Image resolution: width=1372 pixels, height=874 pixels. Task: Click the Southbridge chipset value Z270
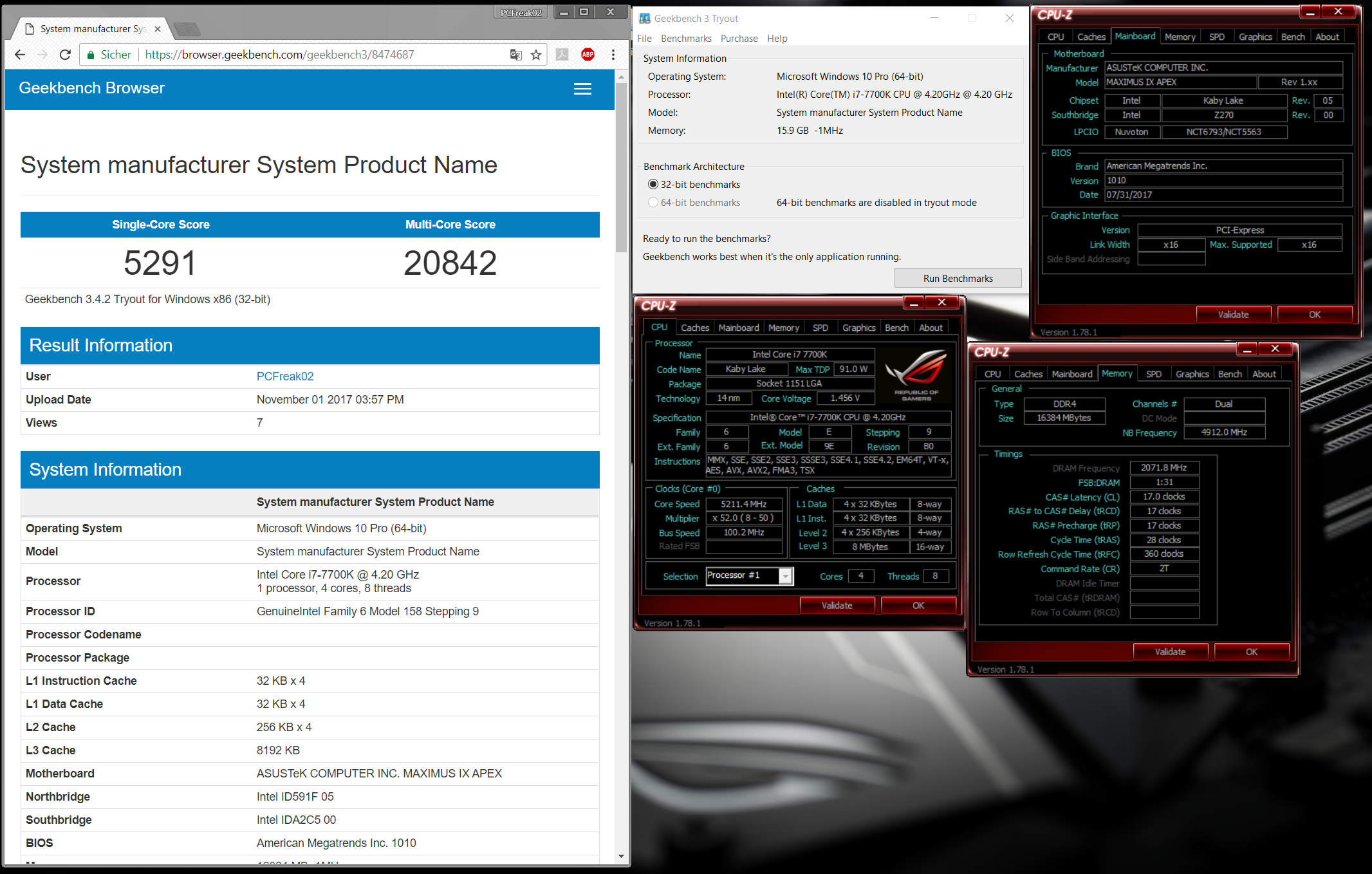pyautogui.click(x=1224, y=115)
